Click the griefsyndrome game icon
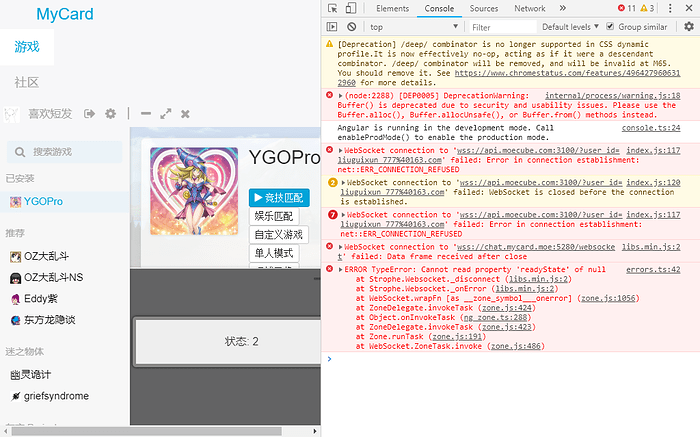The height and width of the screenshot is (437, 700). [16, 396]
